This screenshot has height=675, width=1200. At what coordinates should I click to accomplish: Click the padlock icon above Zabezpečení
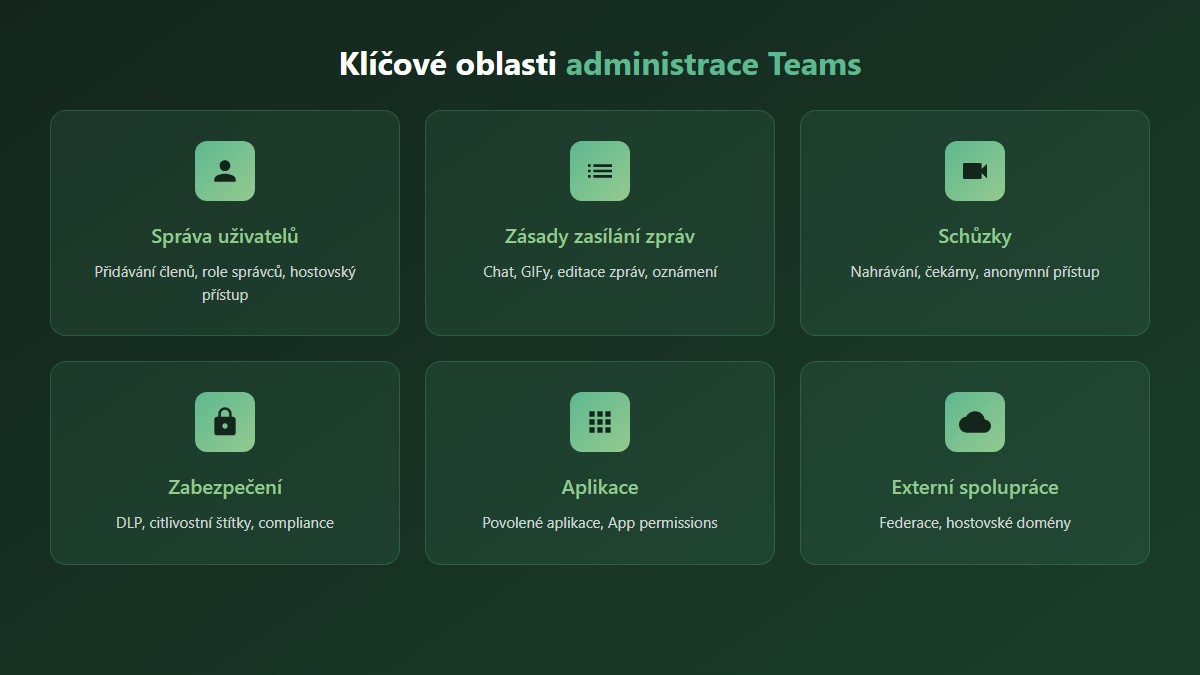click(x=225, y=422)
